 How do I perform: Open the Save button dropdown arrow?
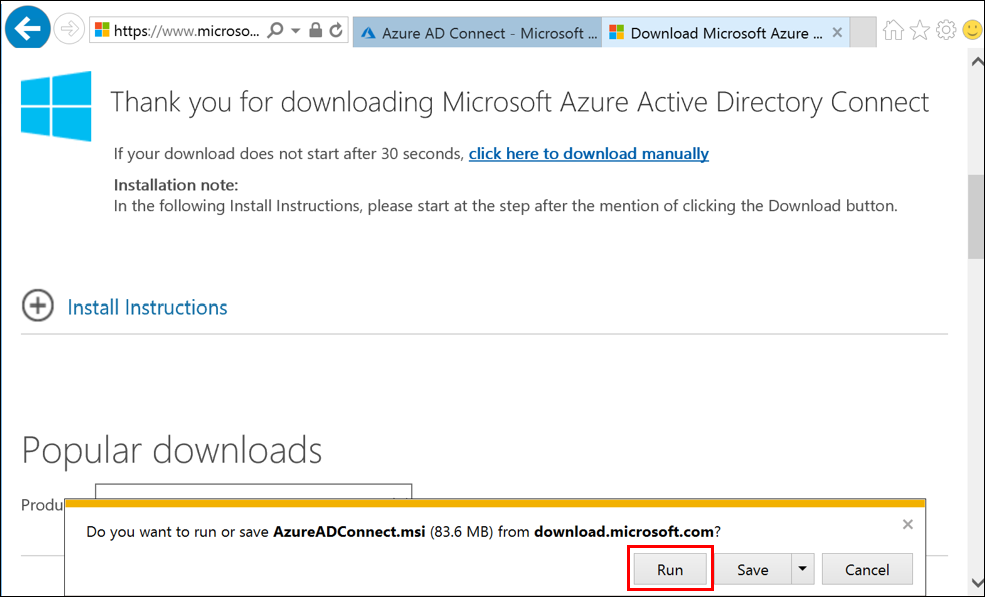click(802, 569)
